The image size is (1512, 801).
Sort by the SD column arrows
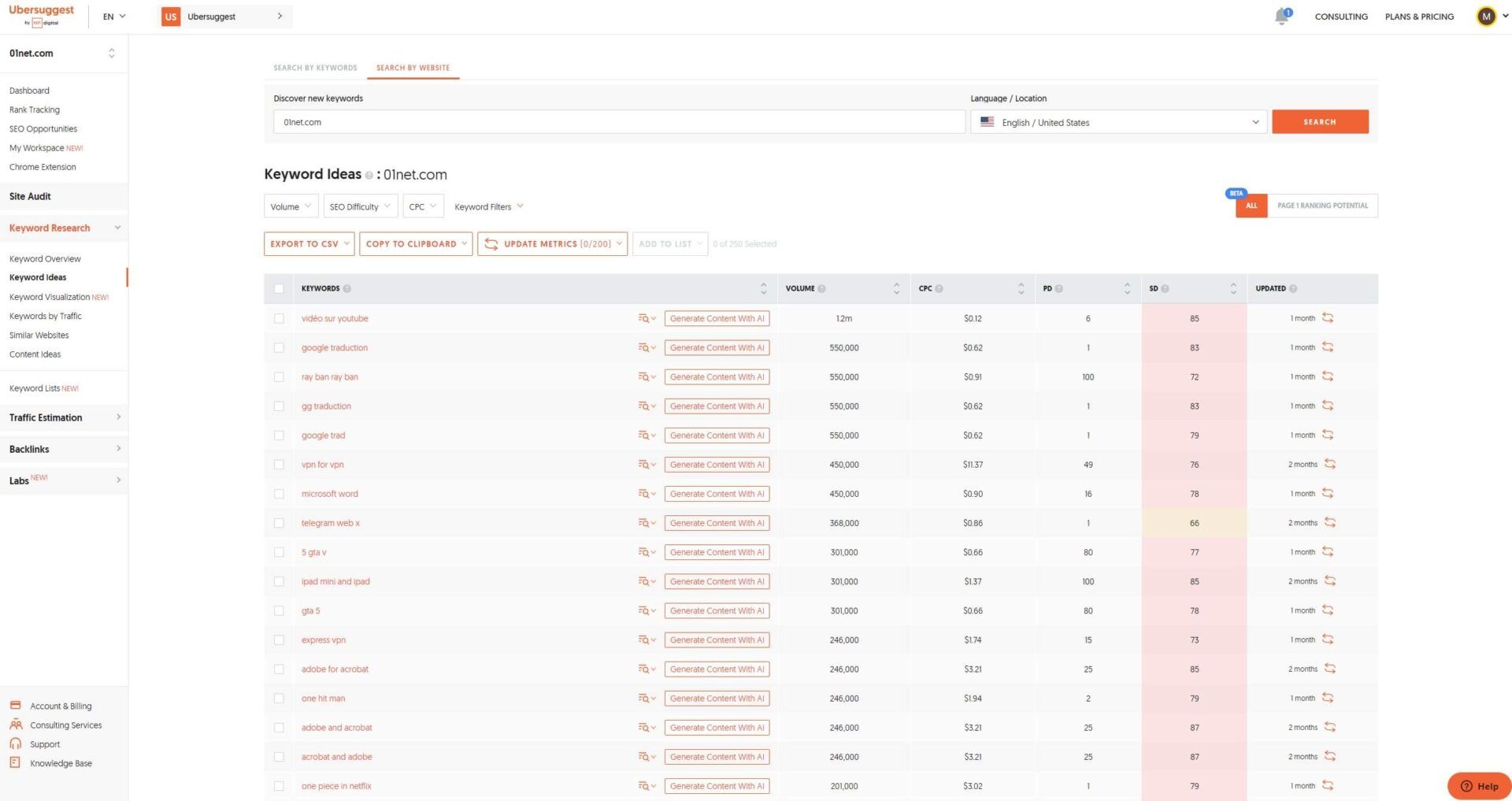tap(1233, 288)
